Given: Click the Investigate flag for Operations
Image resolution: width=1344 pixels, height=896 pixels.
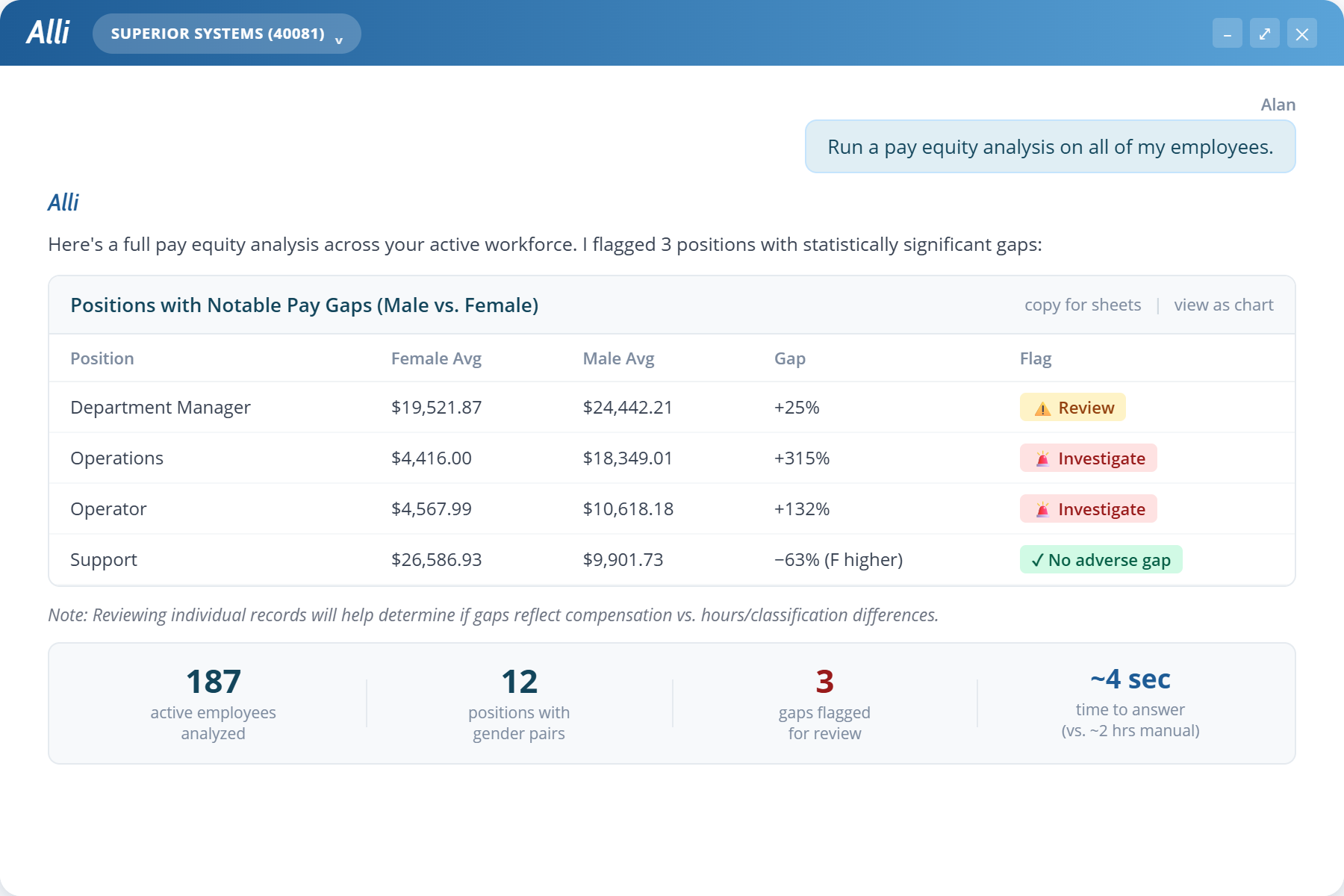Looking at the screenshot, I should tap(1088, 458).
